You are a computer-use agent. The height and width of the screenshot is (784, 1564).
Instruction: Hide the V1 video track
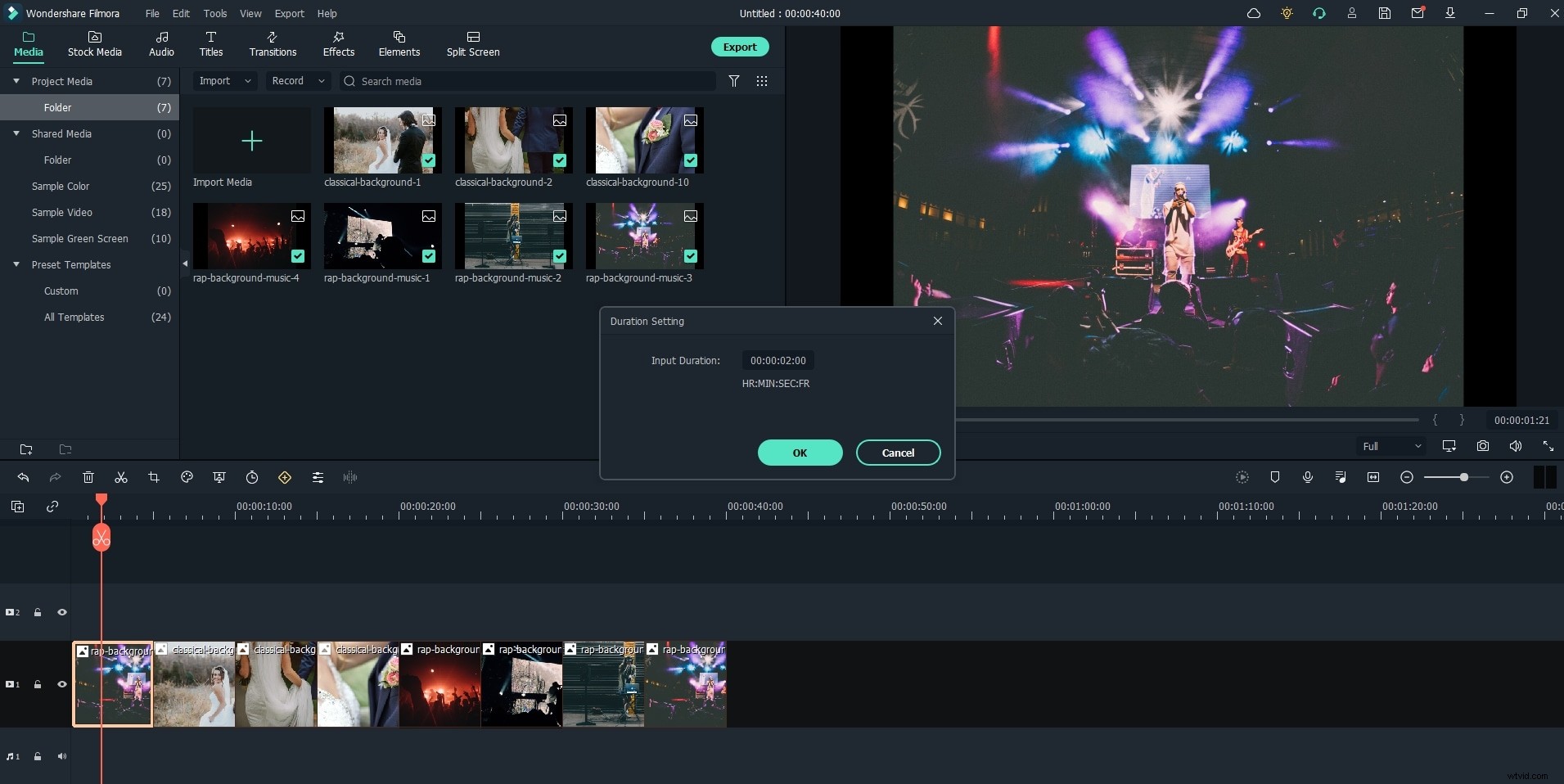click(62, 683)
